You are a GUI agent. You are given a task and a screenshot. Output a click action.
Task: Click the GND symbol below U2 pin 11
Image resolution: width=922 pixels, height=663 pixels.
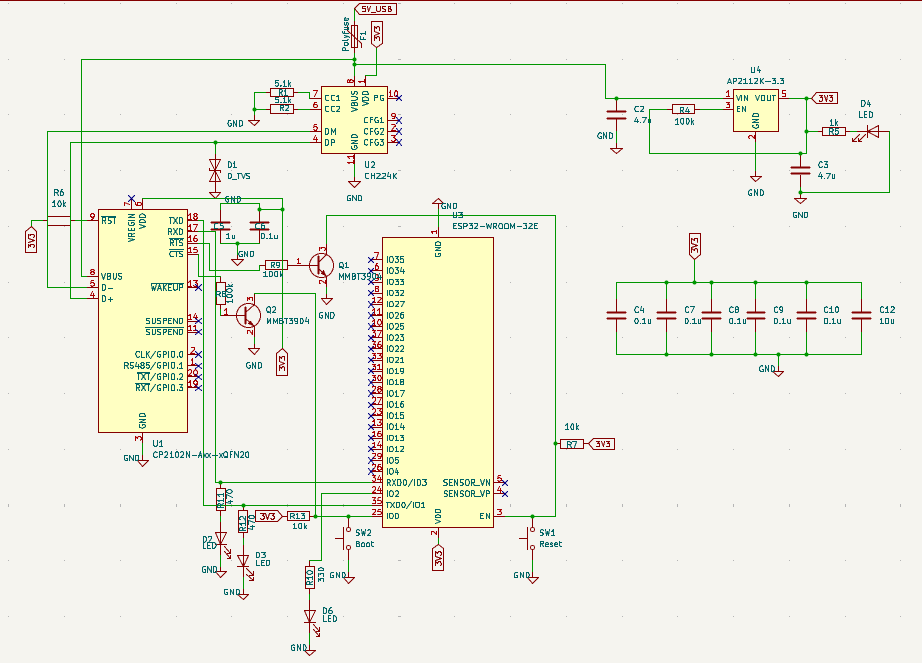point(354,184)
